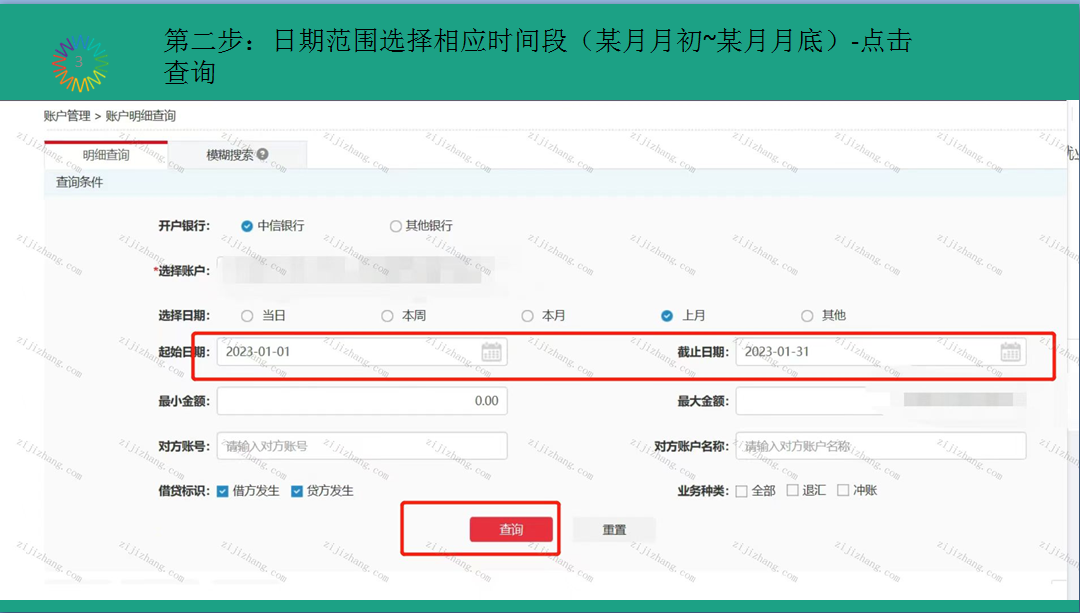Open the calendar picker for 起始日期
Viewport: 1080px width, 613px height.
click(491, 352)
